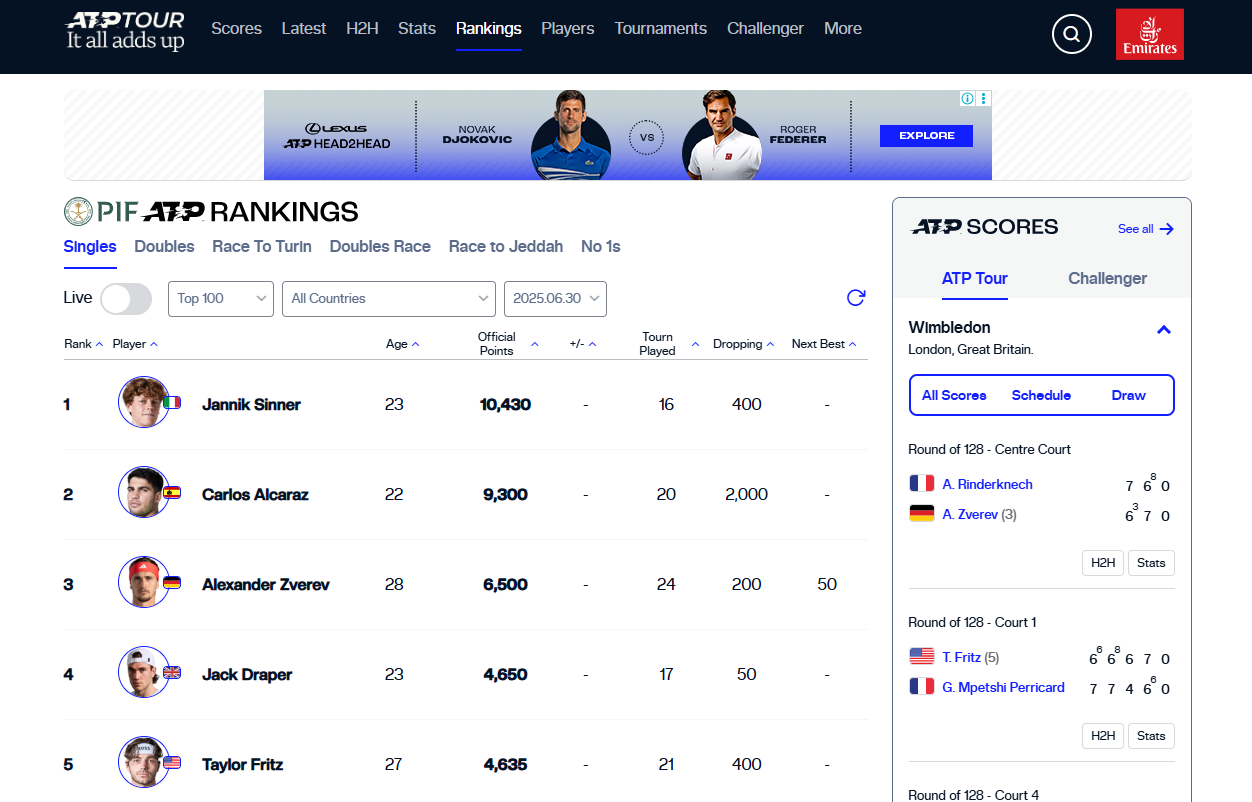
Task: Click Taylor Fritz's player photo
Action: click(143, 762)
